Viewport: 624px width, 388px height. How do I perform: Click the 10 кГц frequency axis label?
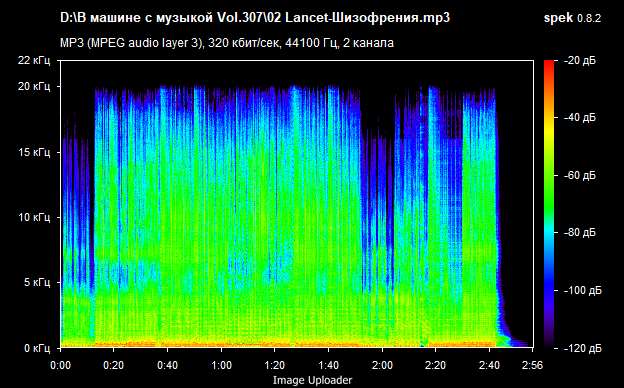click(x=34, y=217)
